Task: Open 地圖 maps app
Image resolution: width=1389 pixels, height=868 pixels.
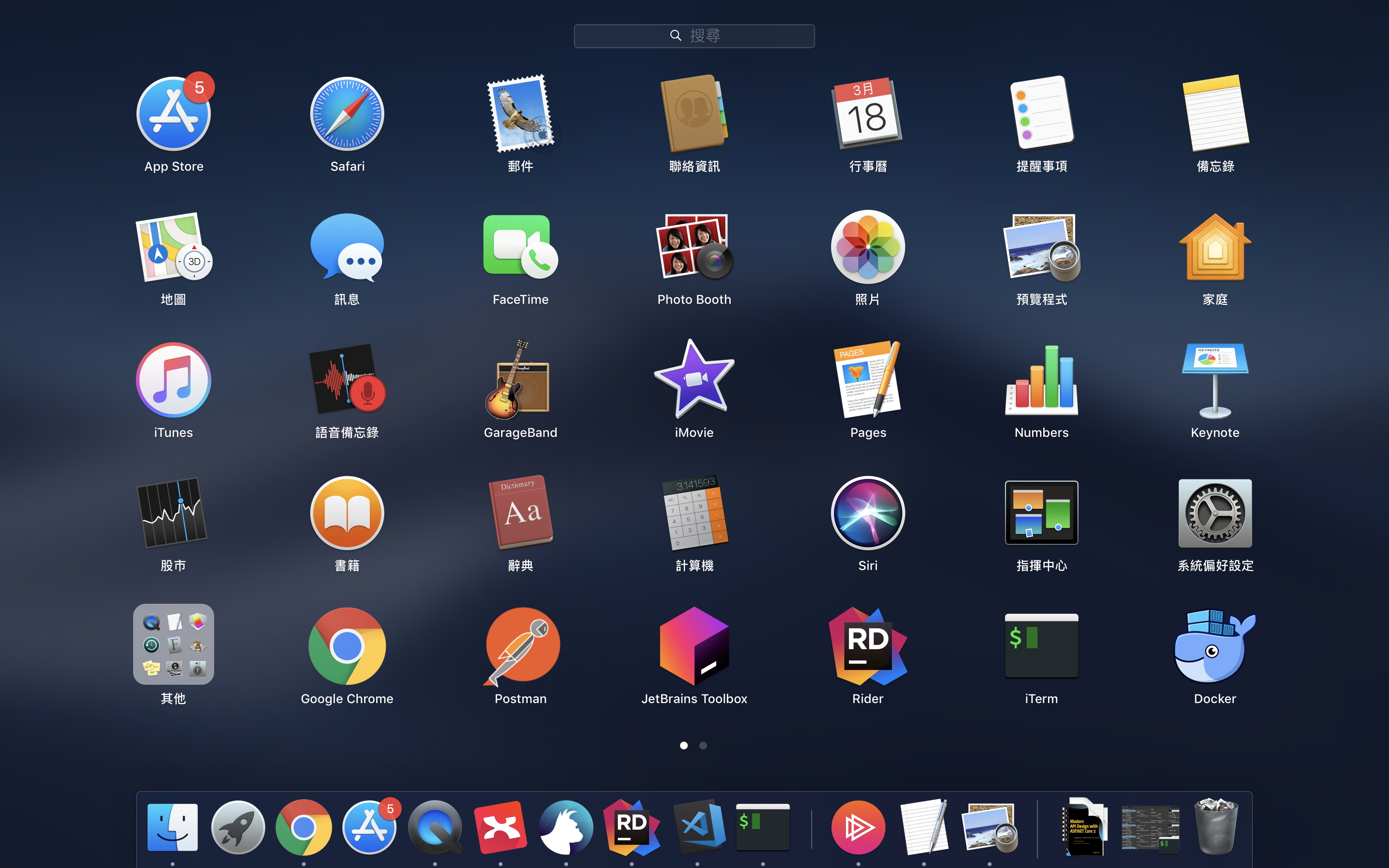Action: click(x=173, y=247)
